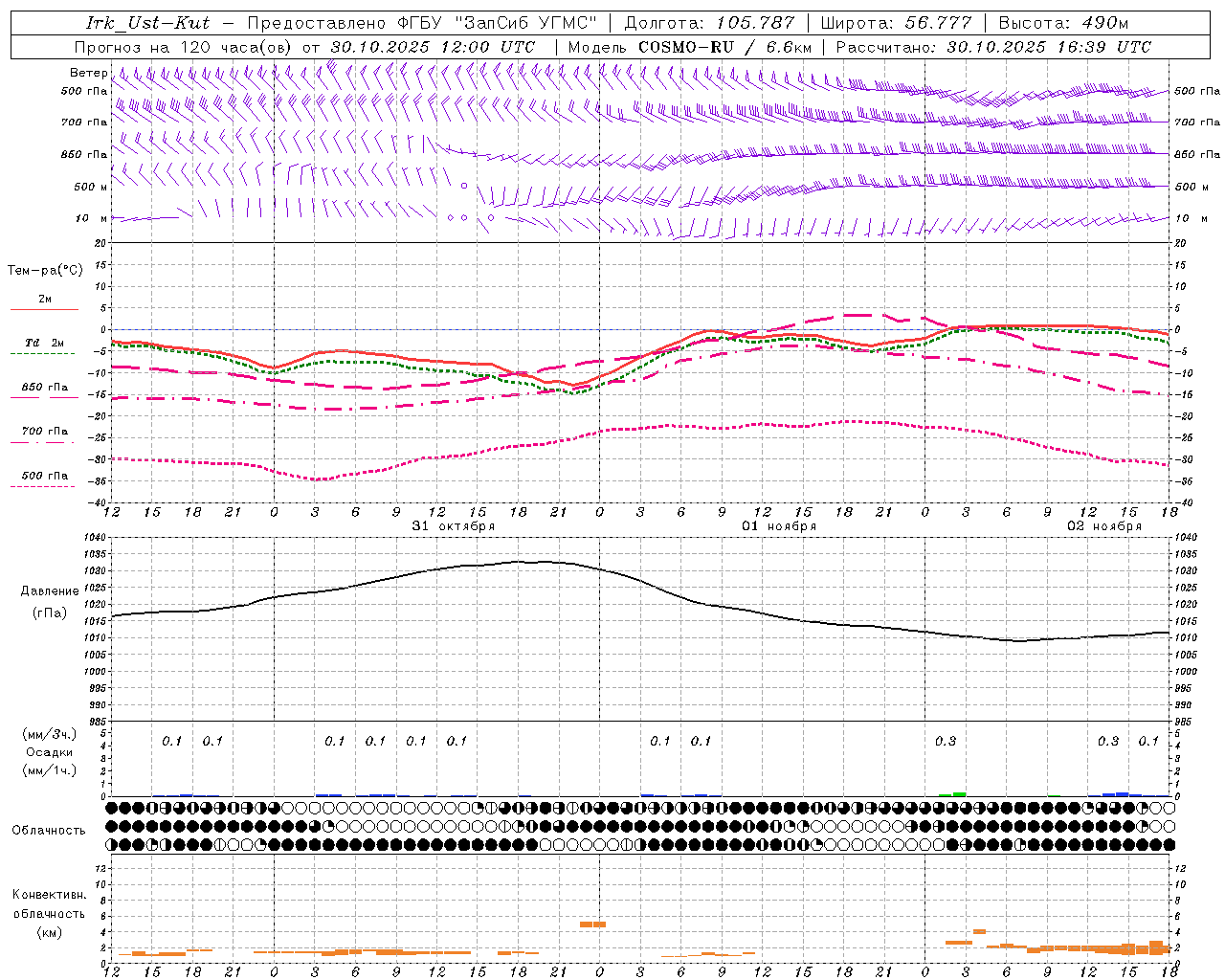Viewport: 1225px width, 980px height.
Task: Select the Конвективн. convective cloud label
Action: pyautogui.click(x=49, y=895)
